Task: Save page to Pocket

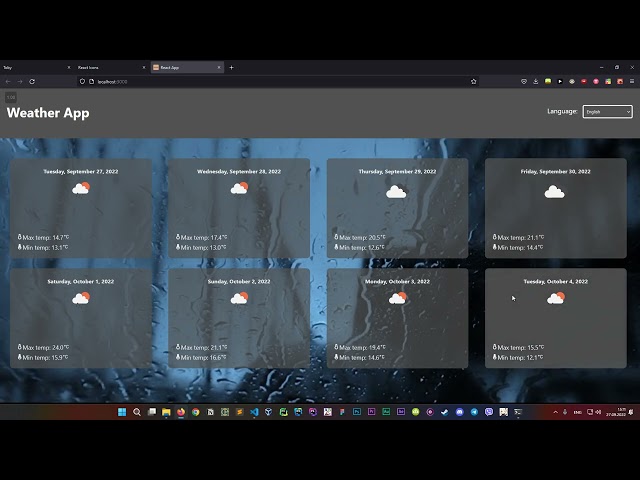Action: (524, 82)
